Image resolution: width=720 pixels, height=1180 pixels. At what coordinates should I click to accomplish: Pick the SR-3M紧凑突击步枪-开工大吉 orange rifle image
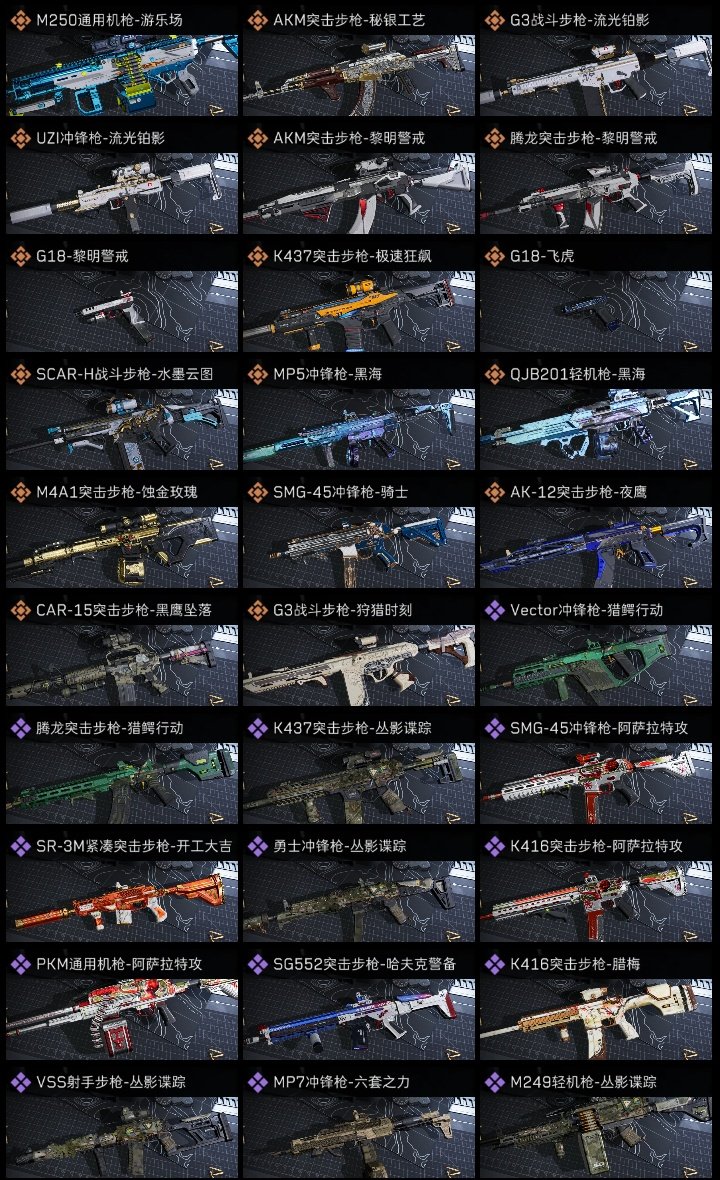tap(122, 902)
